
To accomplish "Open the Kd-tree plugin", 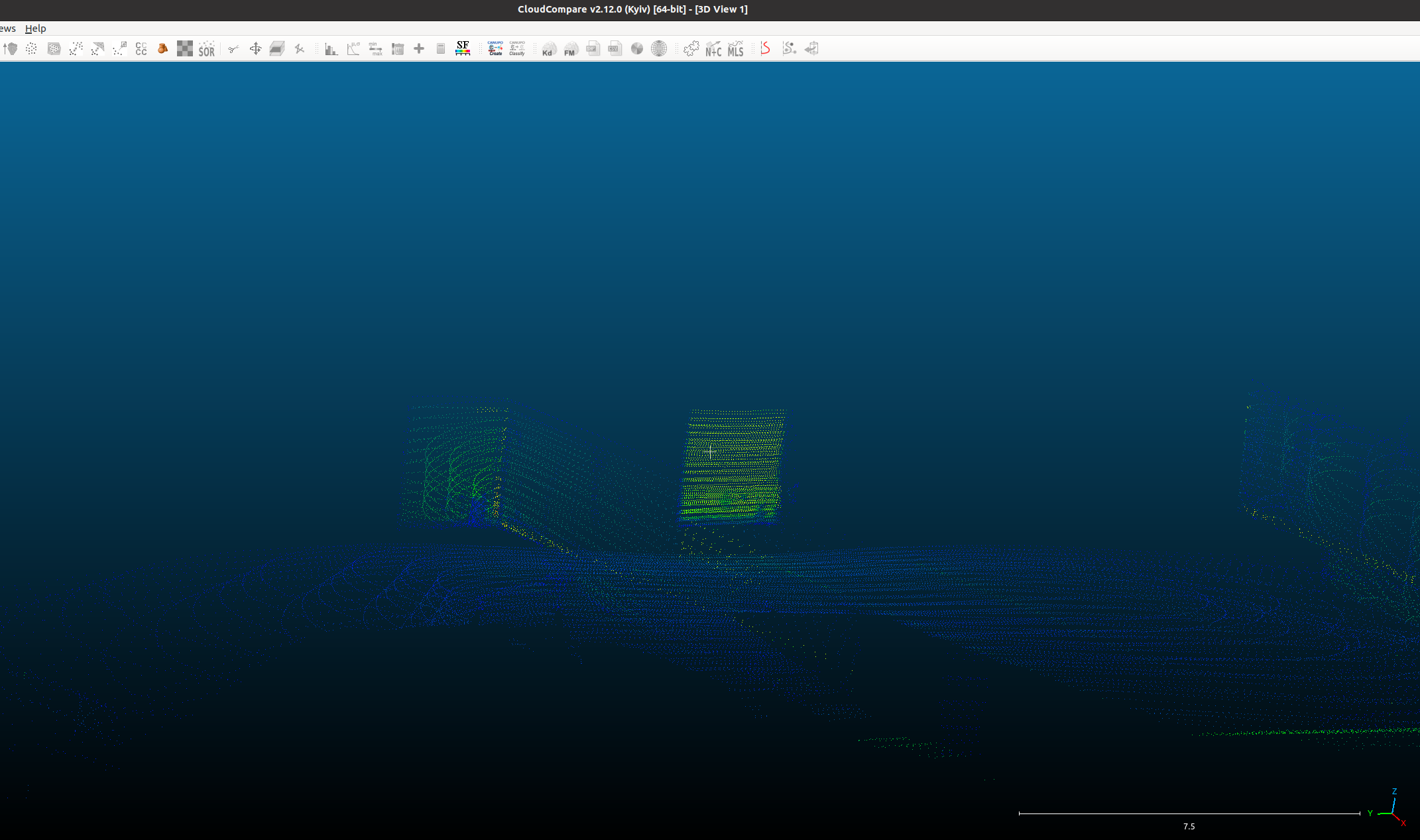I will (548, 48).
